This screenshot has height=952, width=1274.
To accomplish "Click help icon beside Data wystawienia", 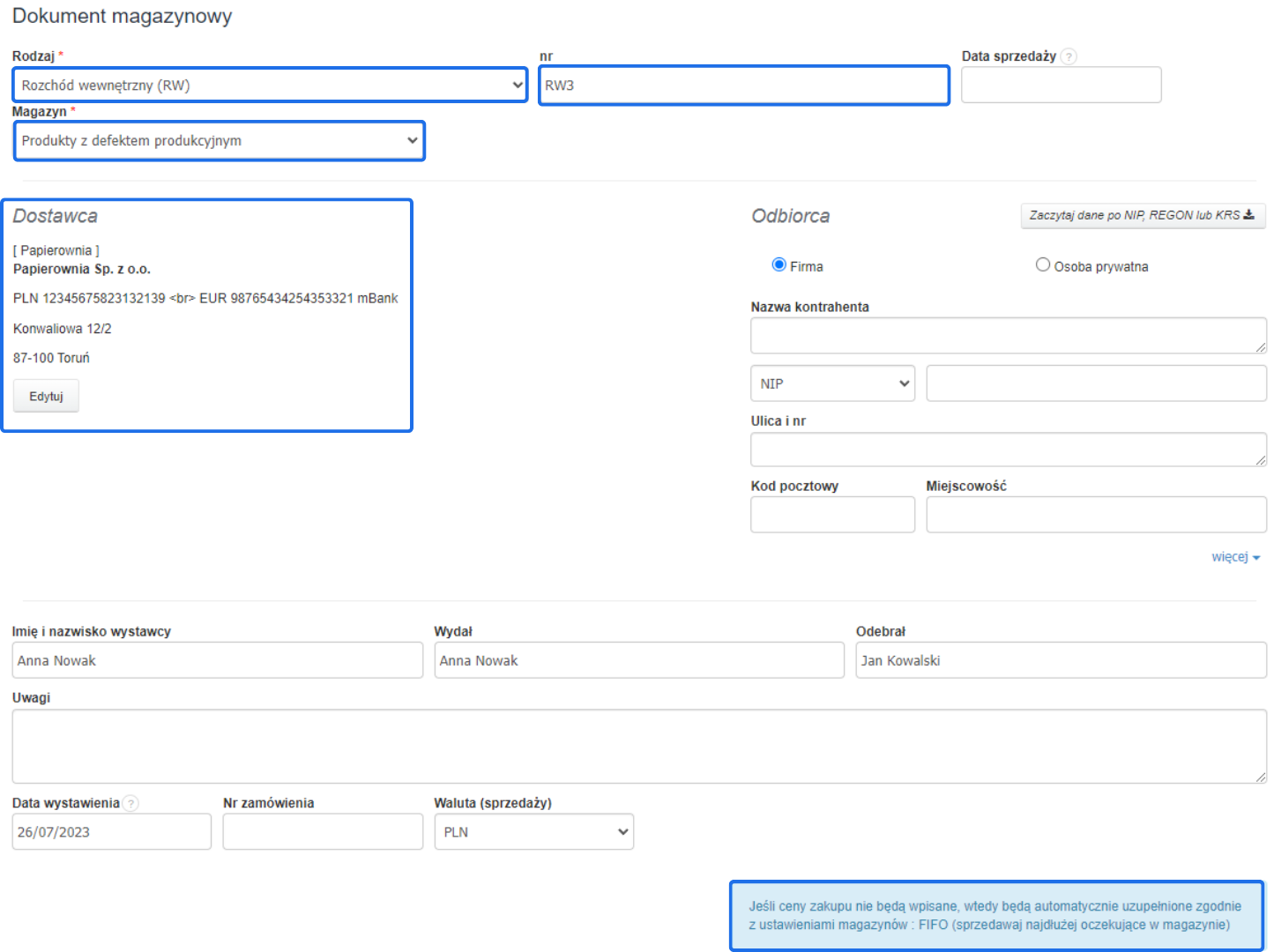I will click(x=130, y=803).
